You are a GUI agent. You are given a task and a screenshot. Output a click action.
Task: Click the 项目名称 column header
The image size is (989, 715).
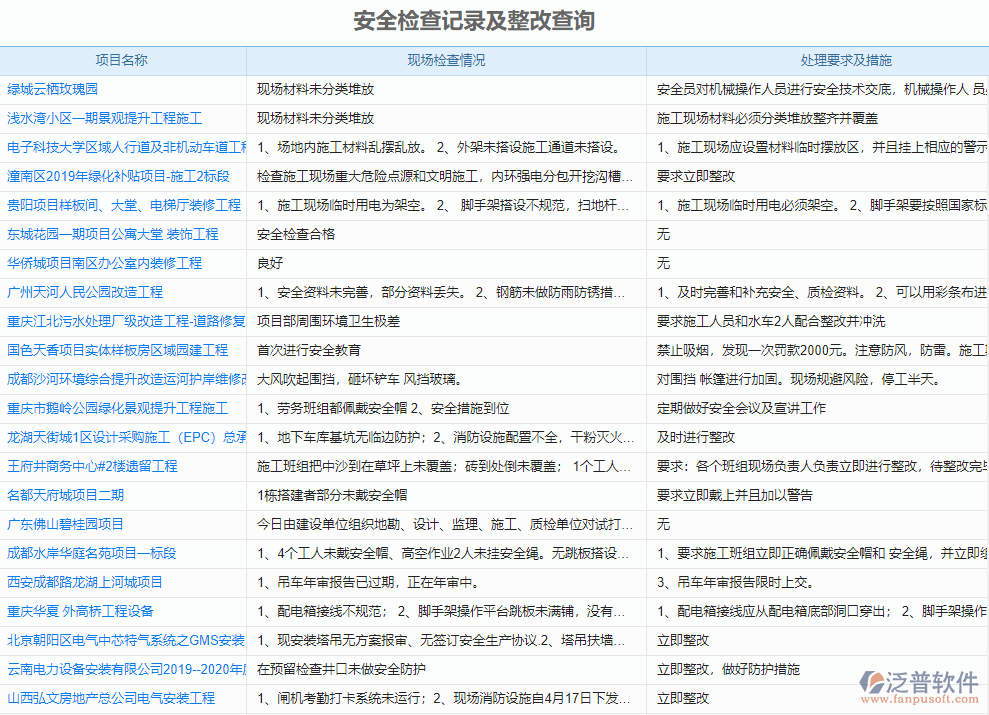(125, 60)
